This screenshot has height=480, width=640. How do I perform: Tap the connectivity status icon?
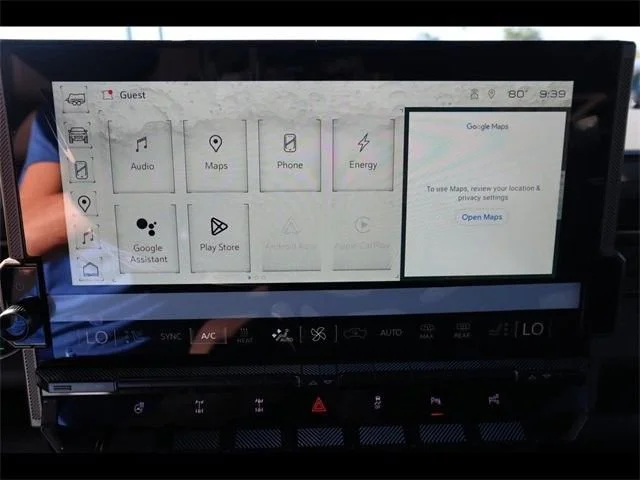pos(474,94)
